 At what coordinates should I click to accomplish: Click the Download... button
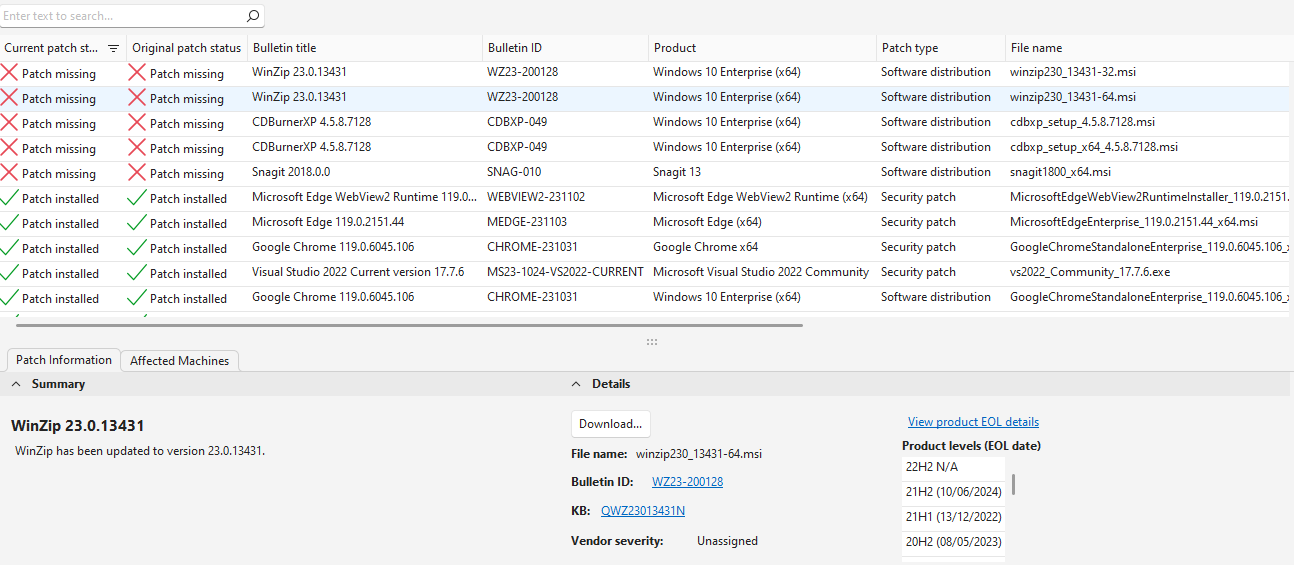611,423
